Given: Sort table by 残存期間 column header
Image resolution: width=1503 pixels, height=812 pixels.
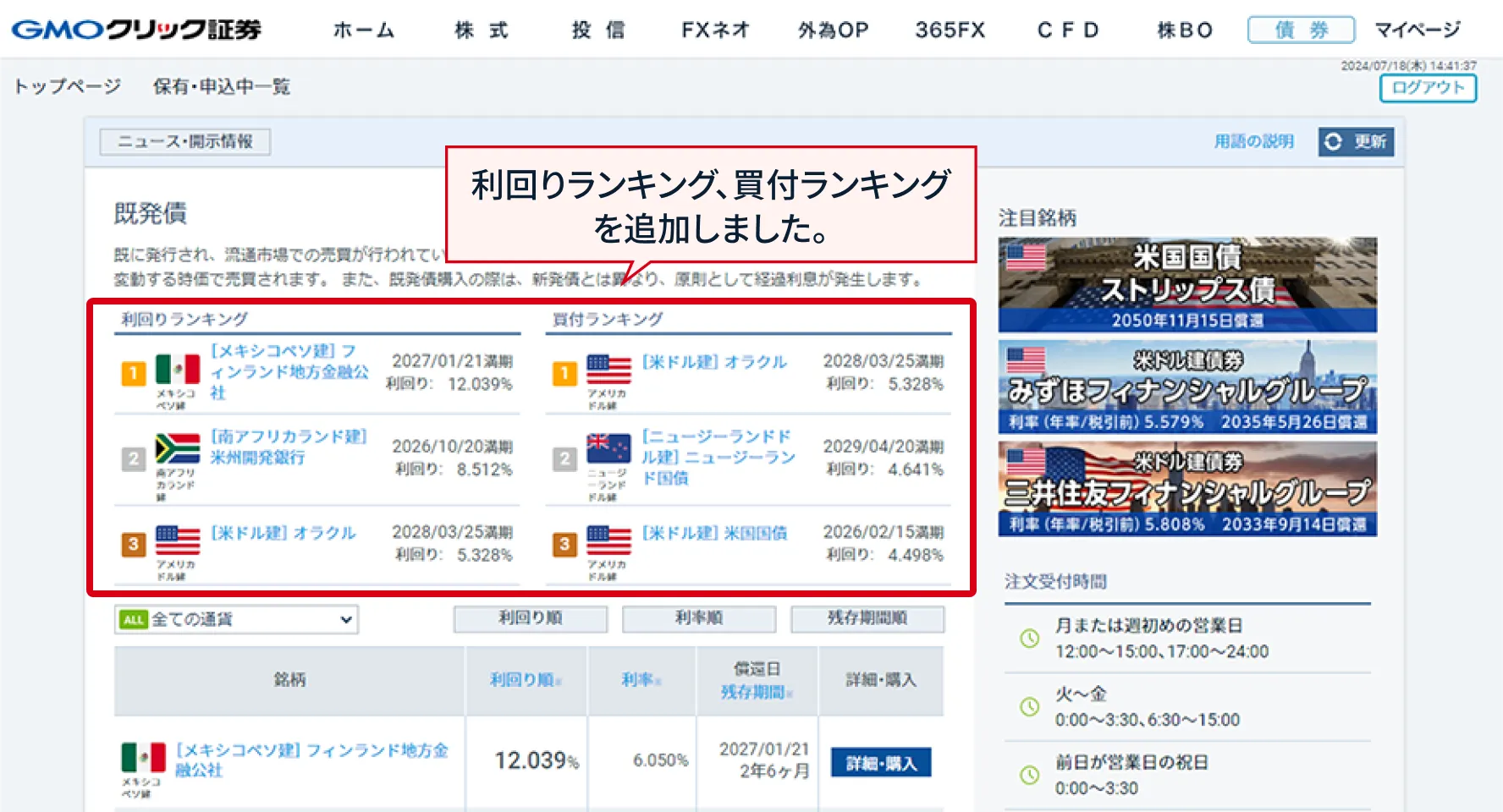Looking at the screenshot, I should [756, 692].
